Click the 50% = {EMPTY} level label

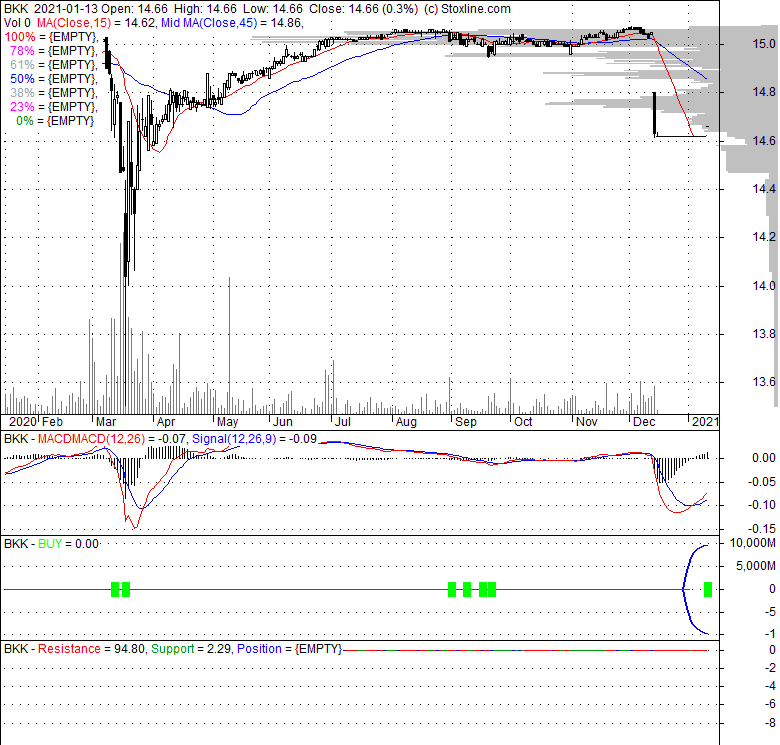[x=54, y=79]
